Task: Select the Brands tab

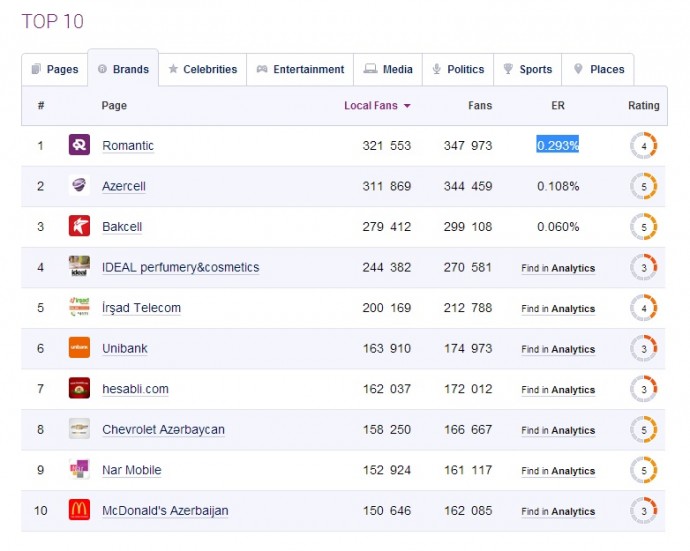Action: pos(123,69)
